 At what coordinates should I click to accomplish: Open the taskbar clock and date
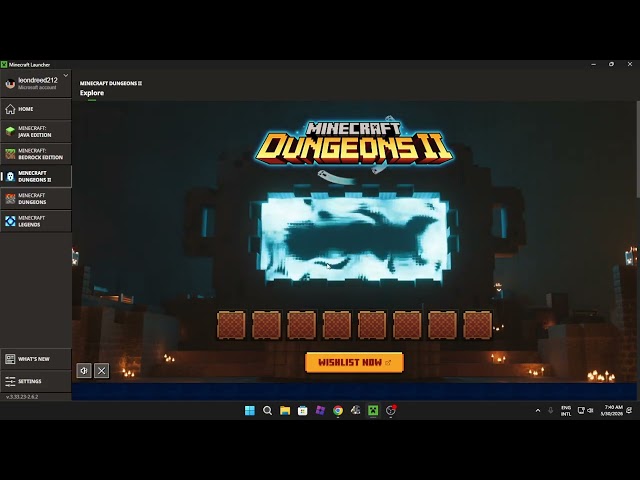pos(611,411)
